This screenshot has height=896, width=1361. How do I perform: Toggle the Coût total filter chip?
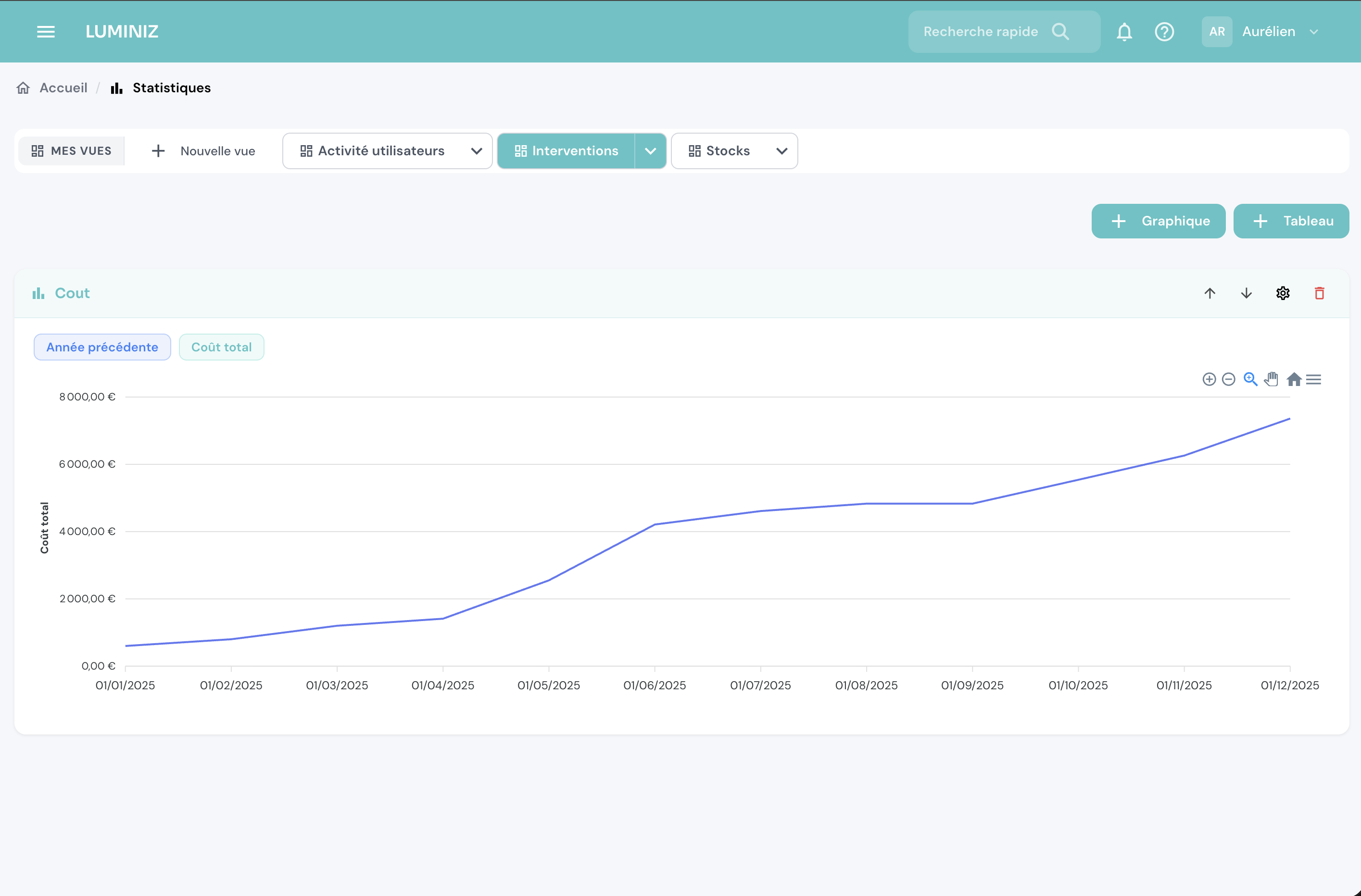[x=221, y=347]
